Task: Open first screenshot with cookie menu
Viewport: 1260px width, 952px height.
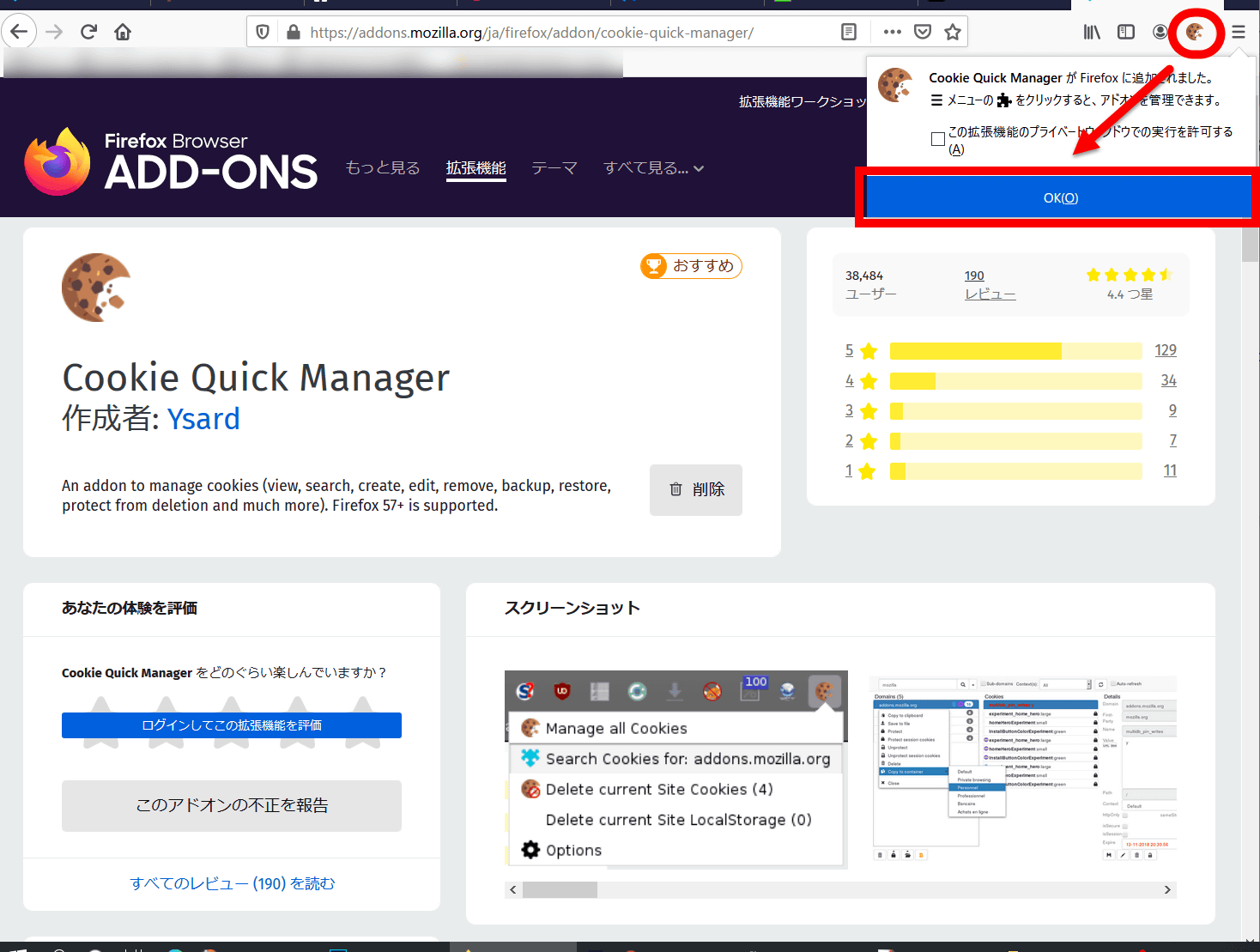Action: point(676,769)
